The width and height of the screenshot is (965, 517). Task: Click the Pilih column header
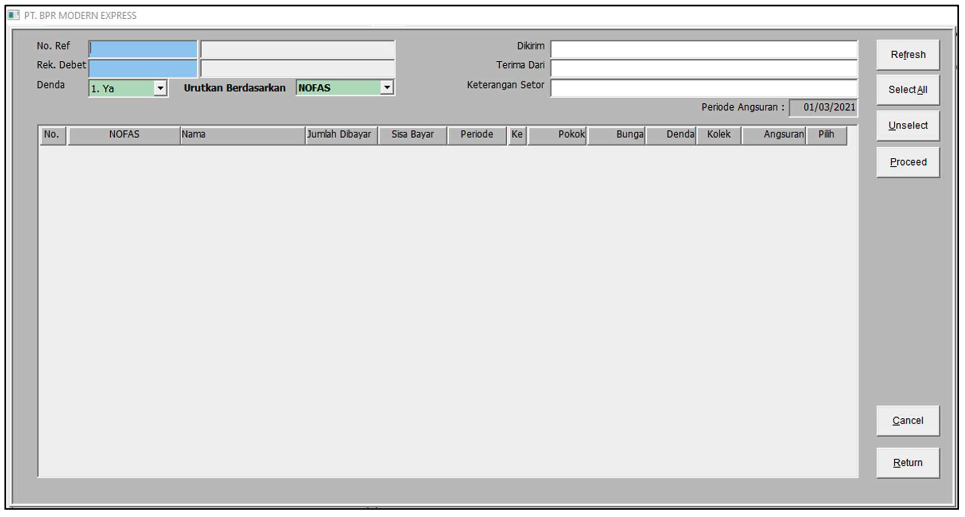click(x=826, y=135)
